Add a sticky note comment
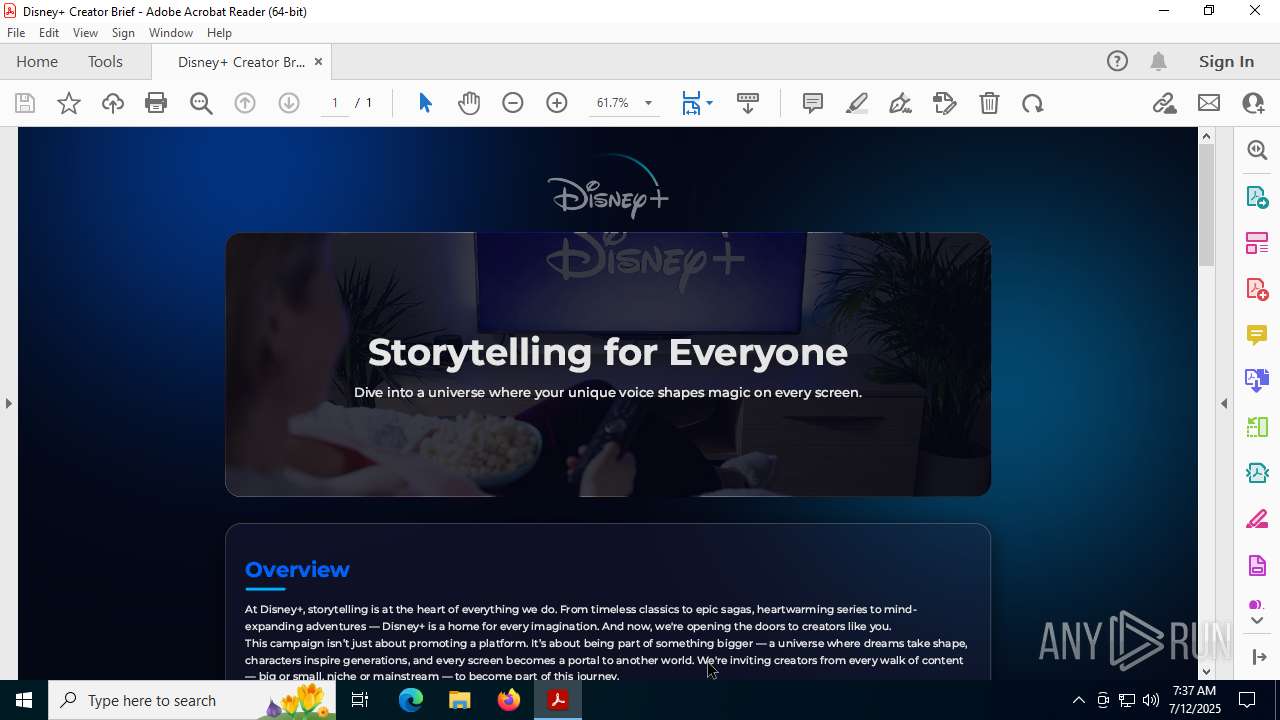Viewport: 1280px width, 720px height. (x=813, y=103)
